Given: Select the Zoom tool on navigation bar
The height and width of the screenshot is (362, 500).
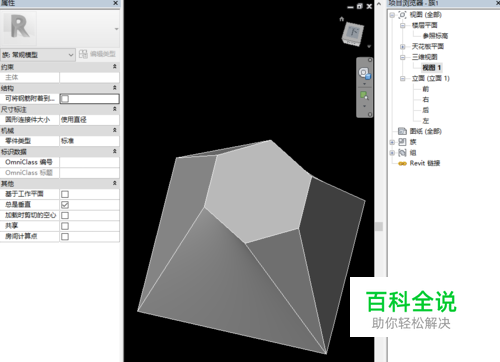Looking at the screenshot, I should pos(364,96).
